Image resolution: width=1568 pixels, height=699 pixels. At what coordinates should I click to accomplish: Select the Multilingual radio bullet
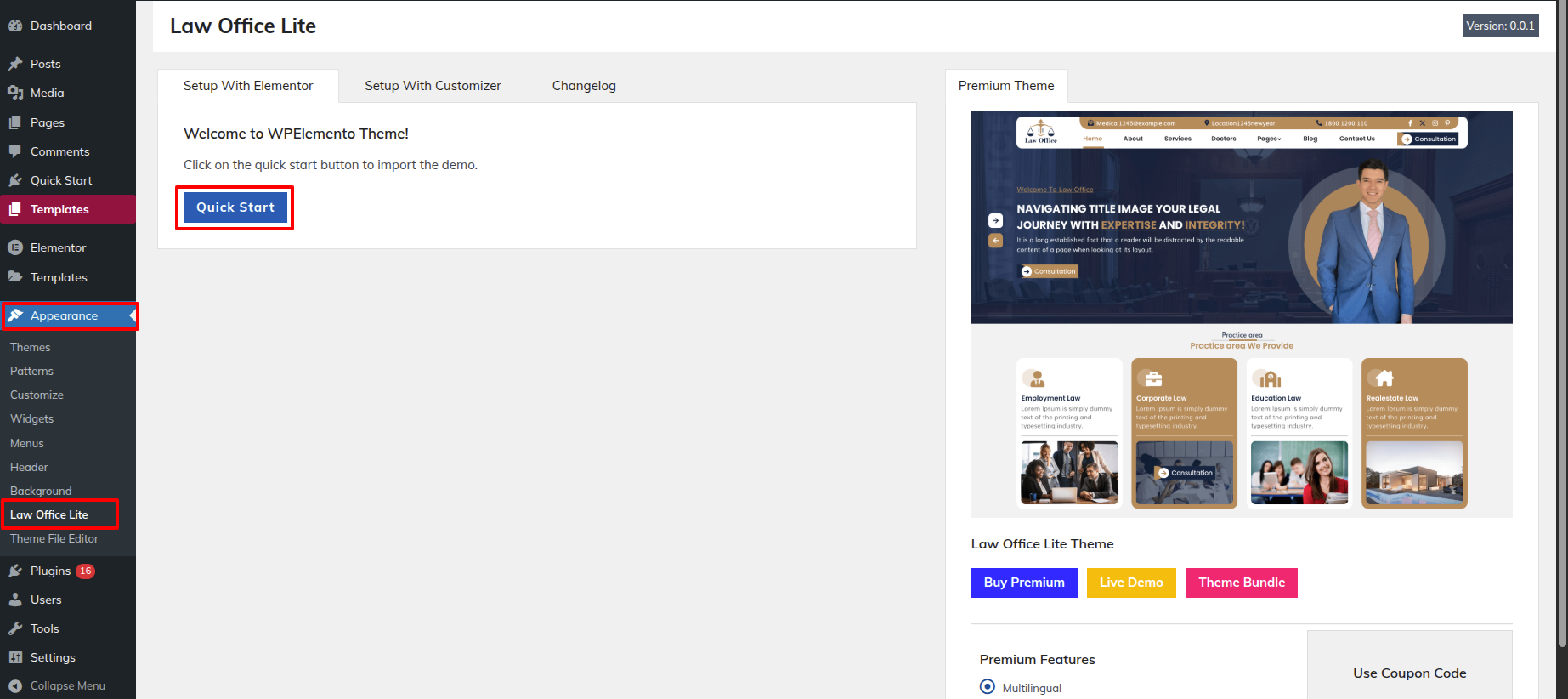pyautogui.click(x=988, y=686)
